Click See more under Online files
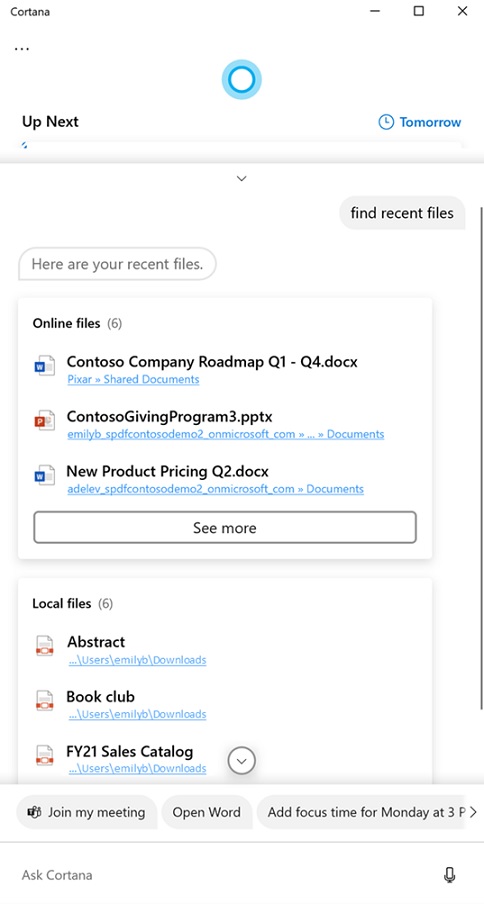 tap(225, 528)
